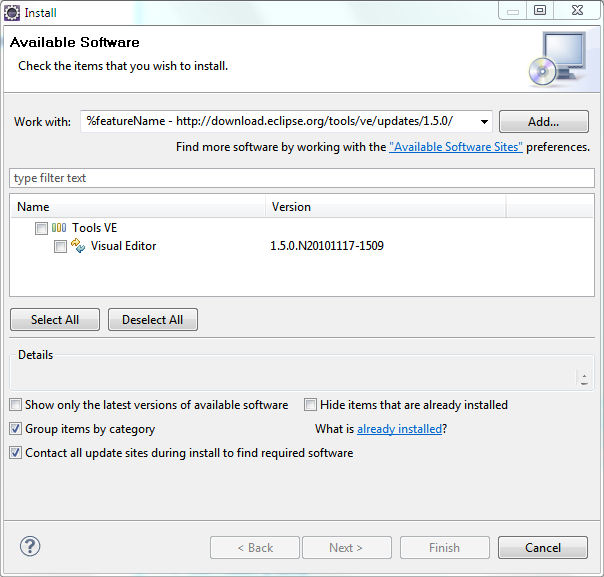Click the Cancel button
This screenshot has width=604, height=577.
click(x=543, y=547)
